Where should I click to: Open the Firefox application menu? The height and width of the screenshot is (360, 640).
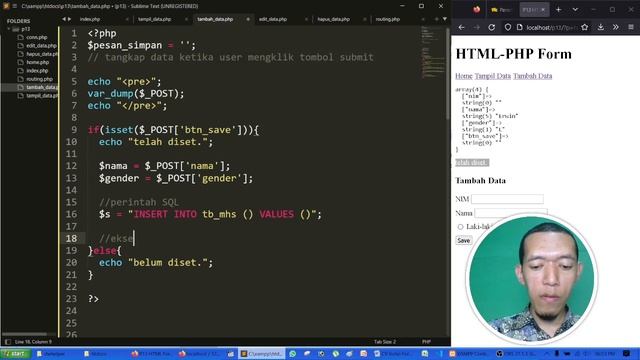(631, 27)
